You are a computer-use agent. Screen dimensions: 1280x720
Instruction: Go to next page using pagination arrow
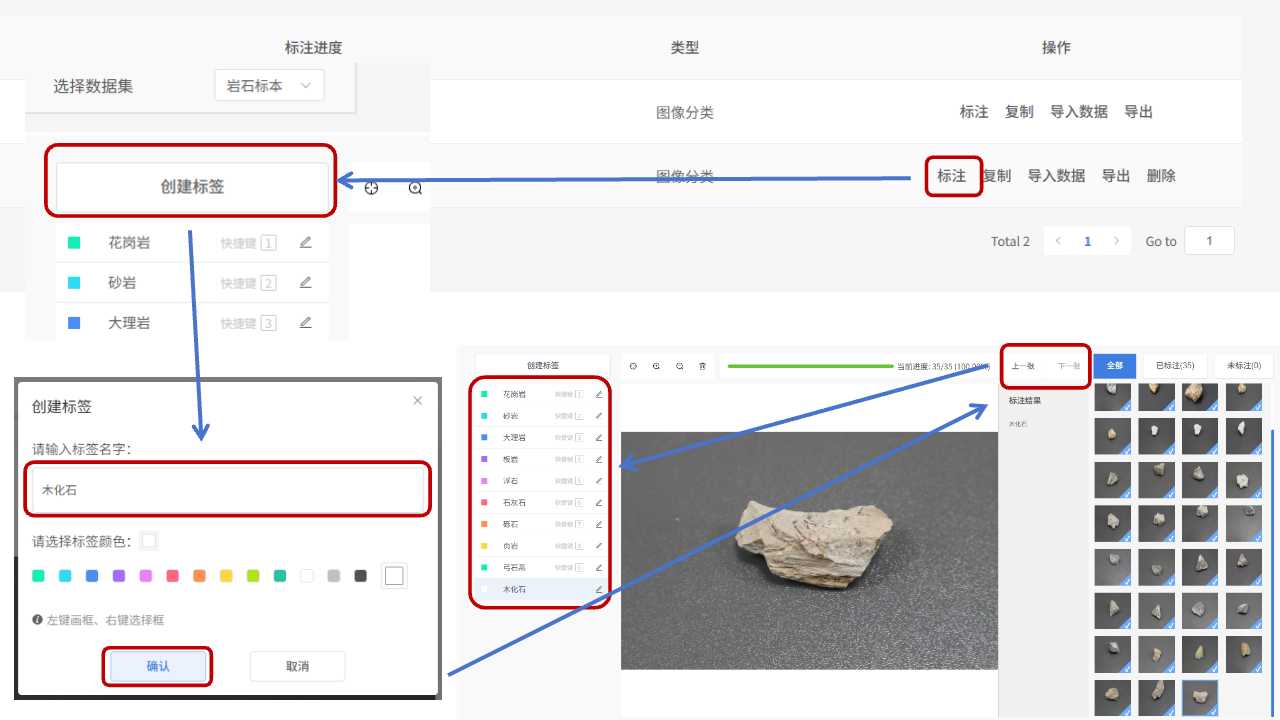point(1116,241)
